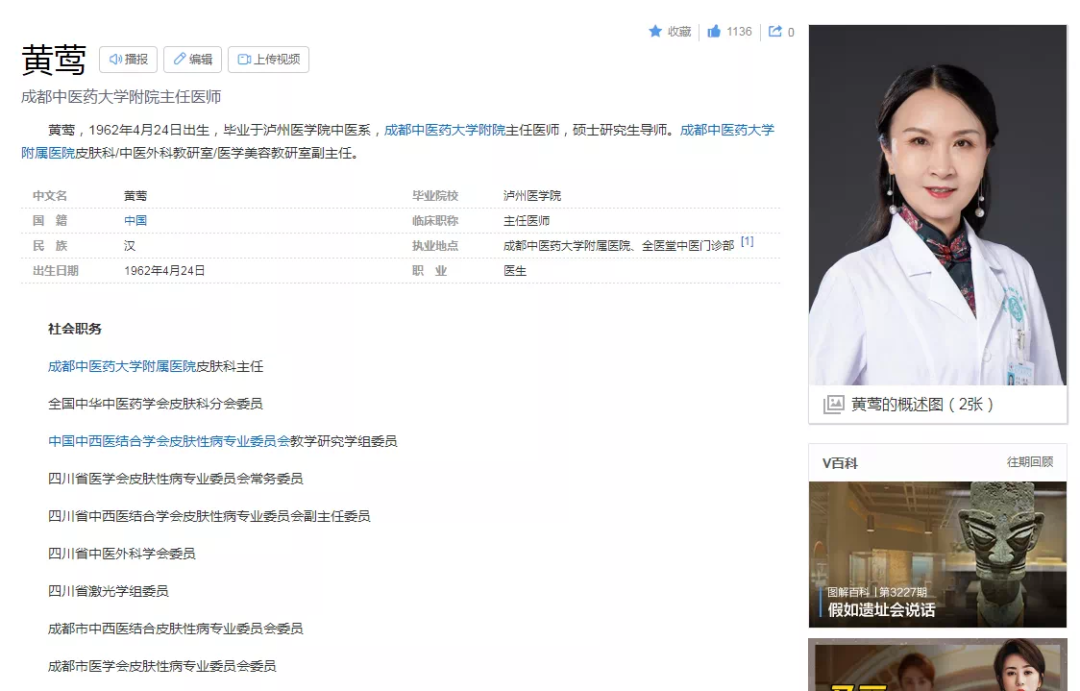Viewport: 1080px width, 691px height.
Task: Click the text 成都市医学会皮肤性病专业委员会委员
Action: click(x=162, y=666)
